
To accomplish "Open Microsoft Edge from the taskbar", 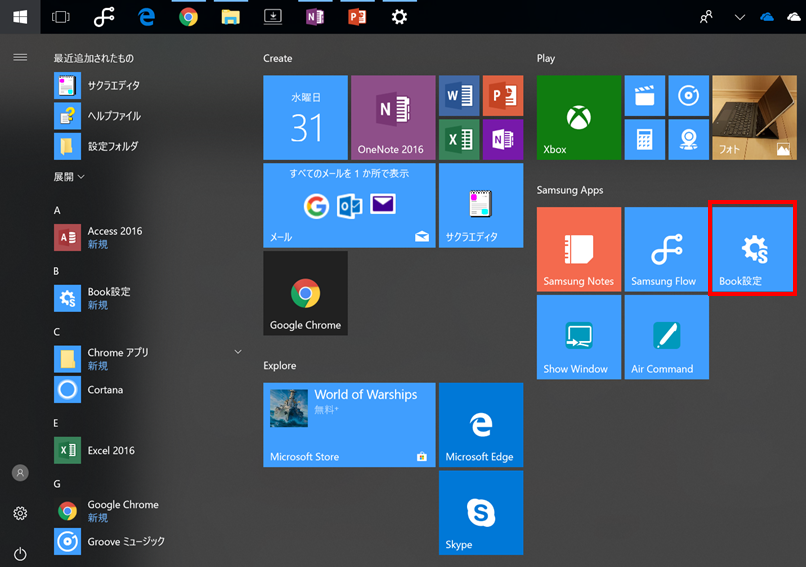I will [146, 17].
